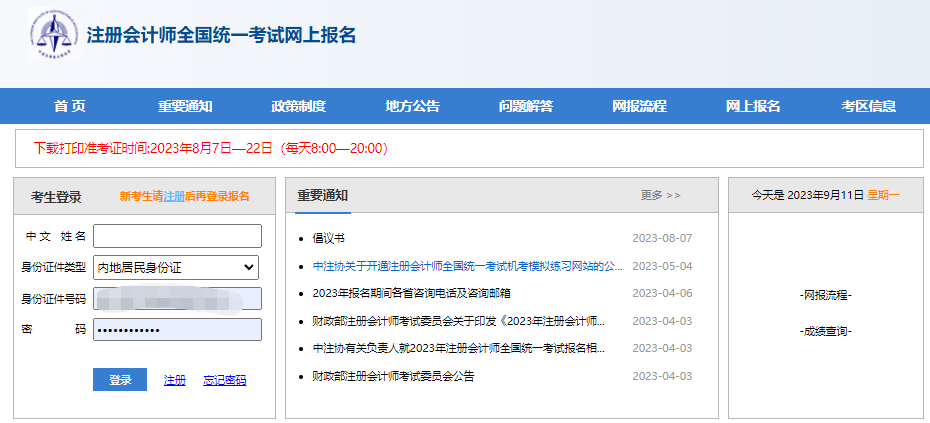930x423 pixels.
Task: Focus the 身份证件号码 input field
Action: (177, 298)
